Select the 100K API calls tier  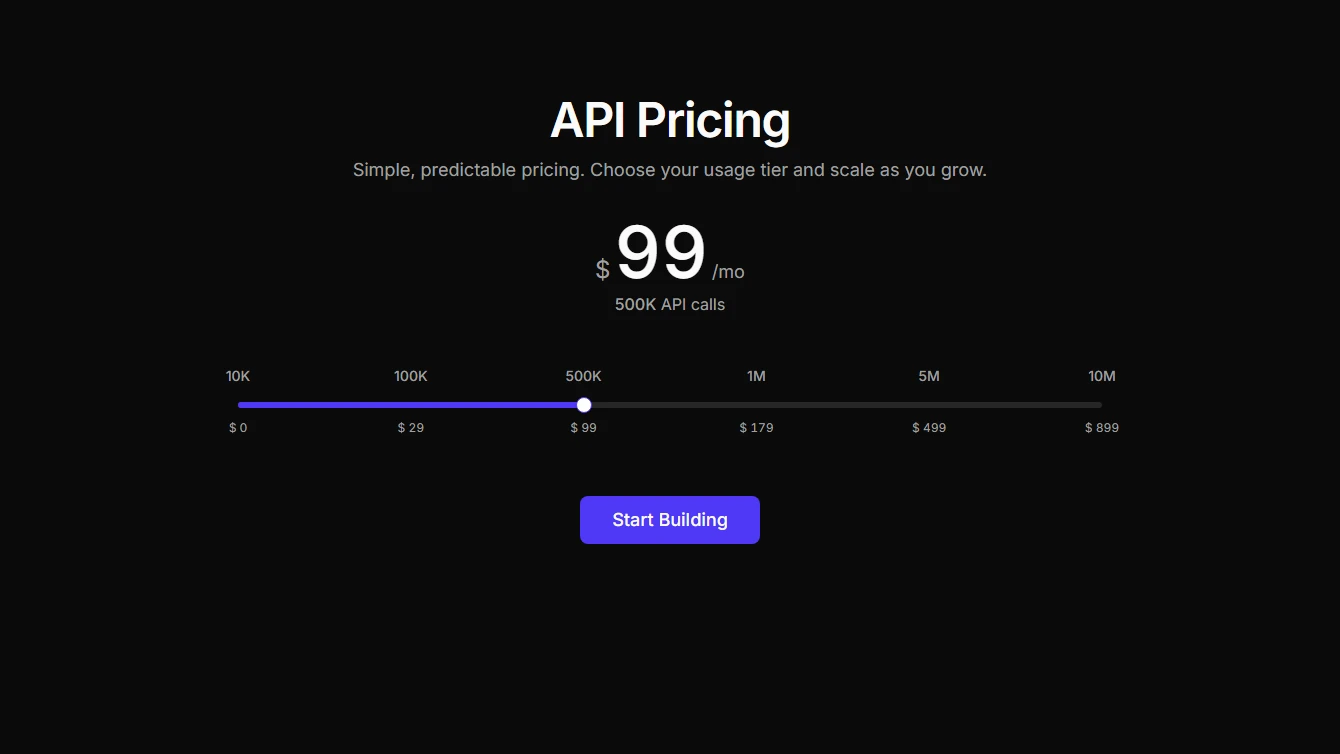[410, 376]
